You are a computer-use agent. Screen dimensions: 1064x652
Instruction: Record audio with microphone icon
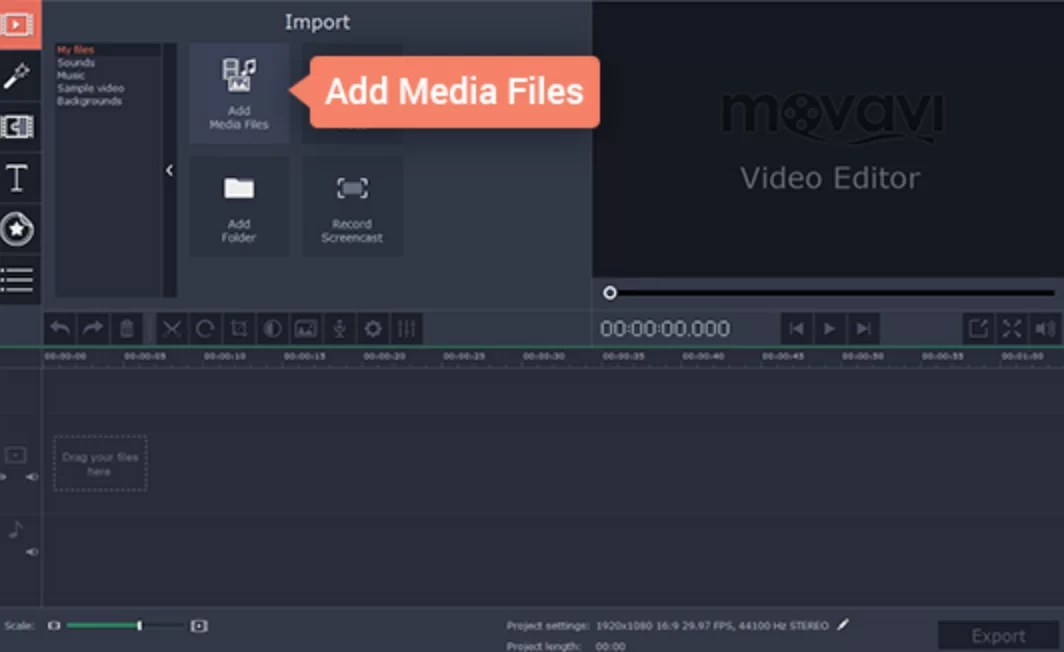coord(339,329)
